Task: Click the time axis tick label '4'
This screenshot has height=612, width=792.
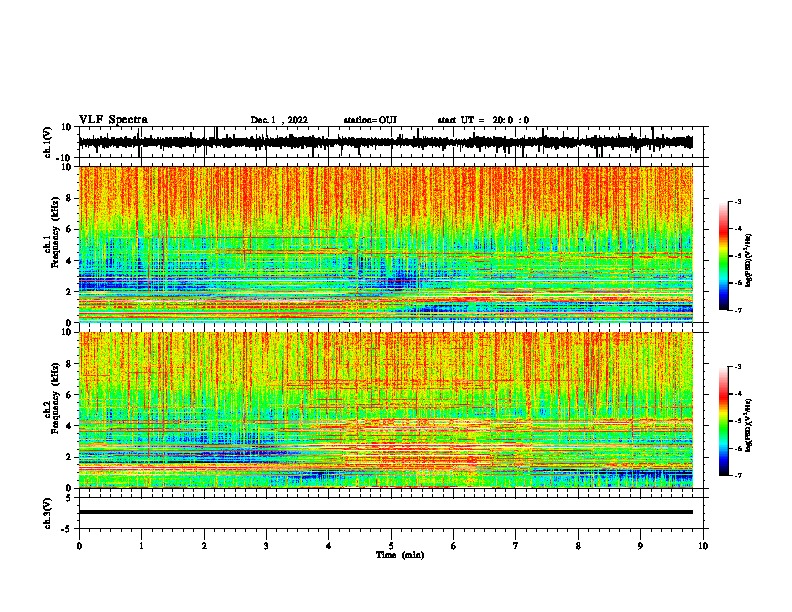Action: (329, 546)
